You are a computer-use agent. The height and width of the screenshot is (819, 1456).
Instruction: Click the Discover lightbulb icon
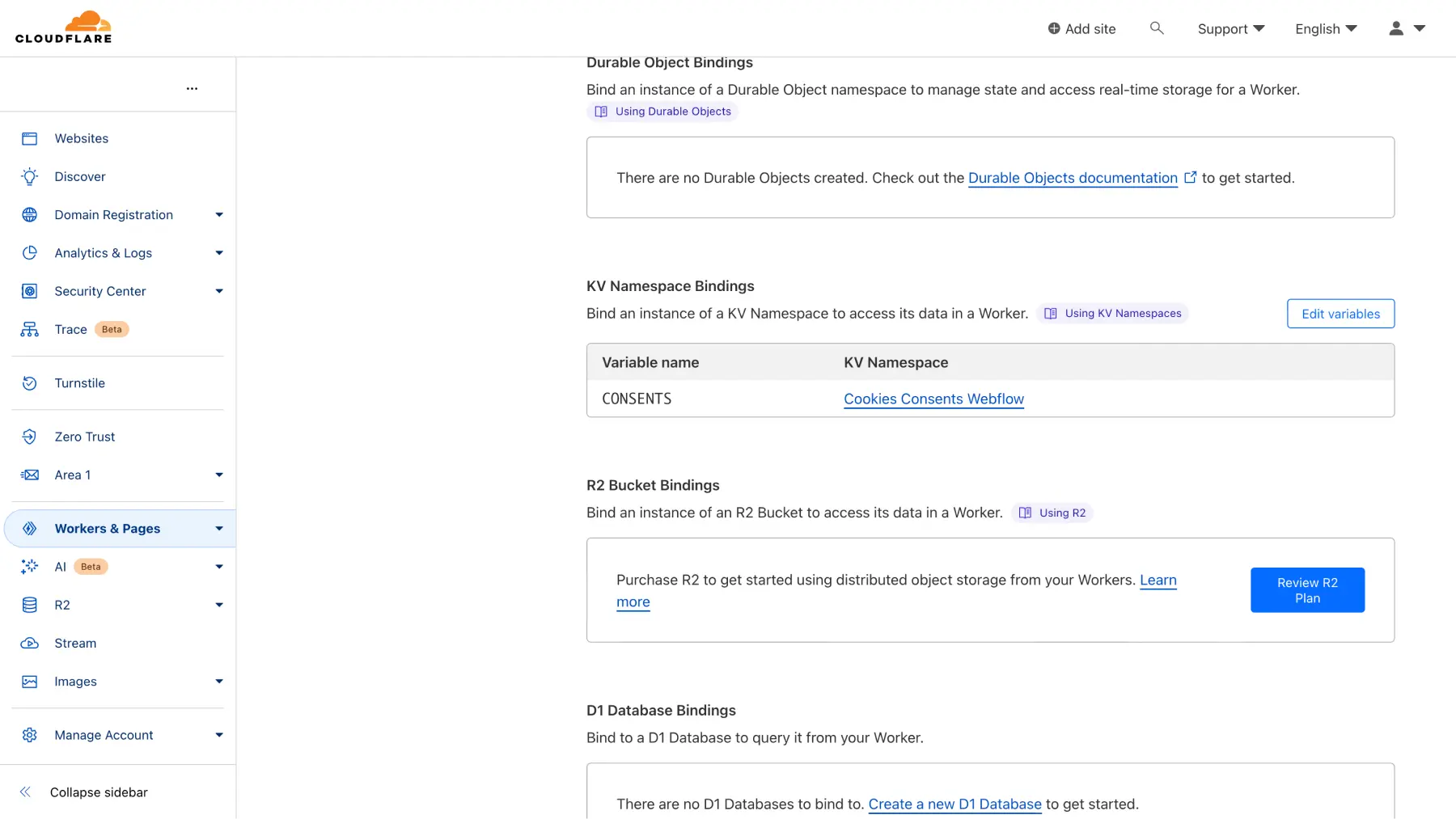tap(30, 176)
